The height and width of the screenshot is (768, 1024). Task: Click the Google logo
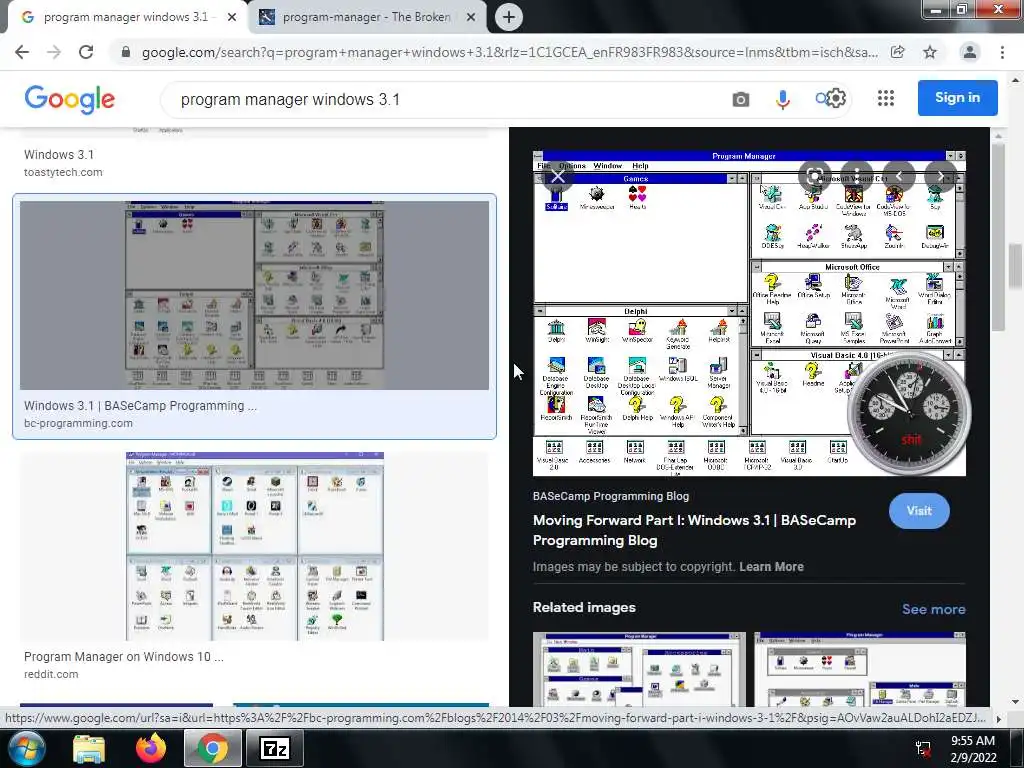point(69,99)
